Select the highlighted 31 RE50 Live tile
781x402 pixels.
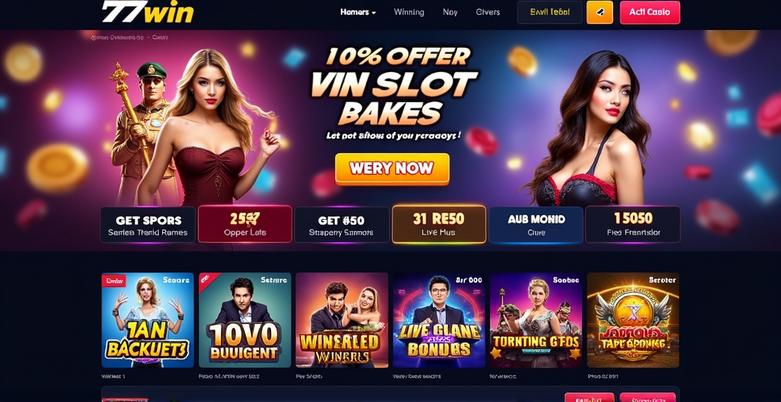[439, 224]
